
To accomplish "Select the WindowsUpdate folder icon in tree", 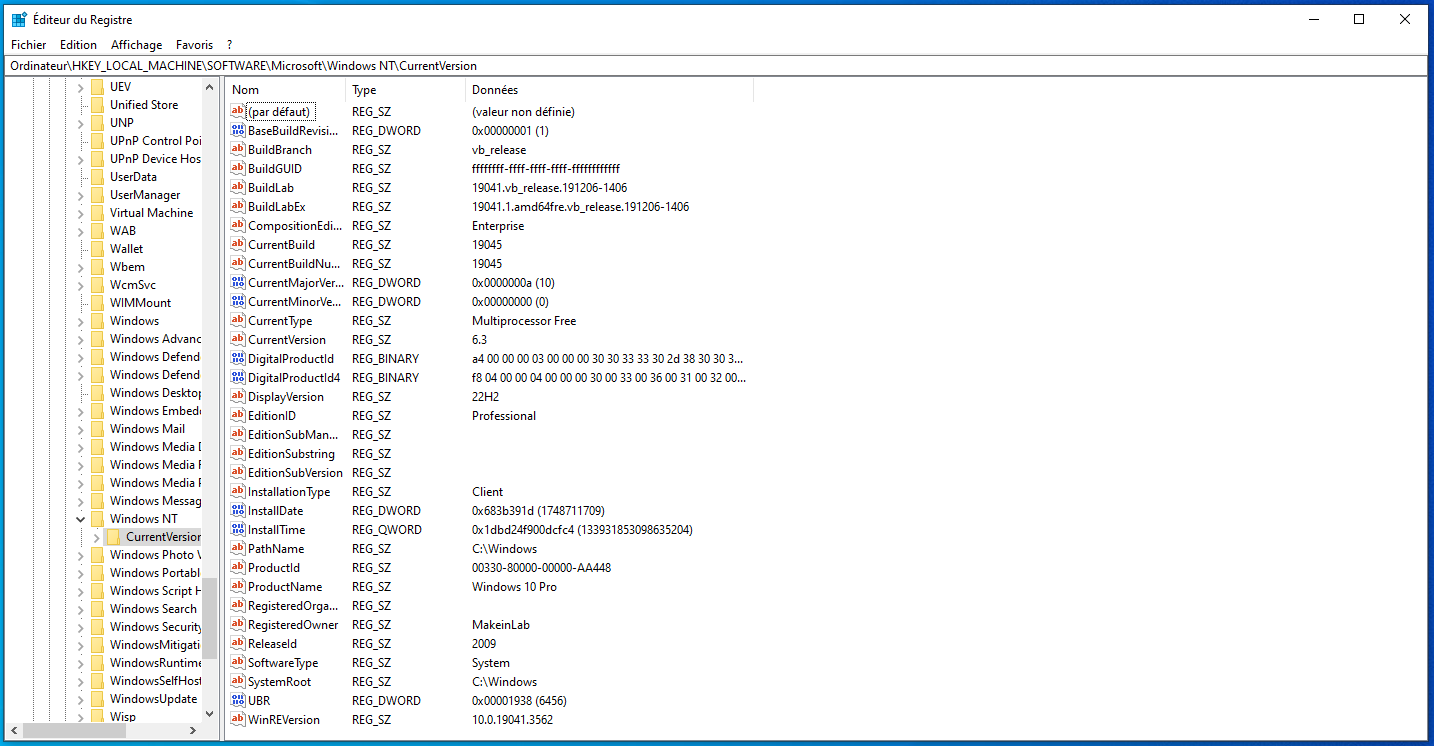I will (97, 699).
